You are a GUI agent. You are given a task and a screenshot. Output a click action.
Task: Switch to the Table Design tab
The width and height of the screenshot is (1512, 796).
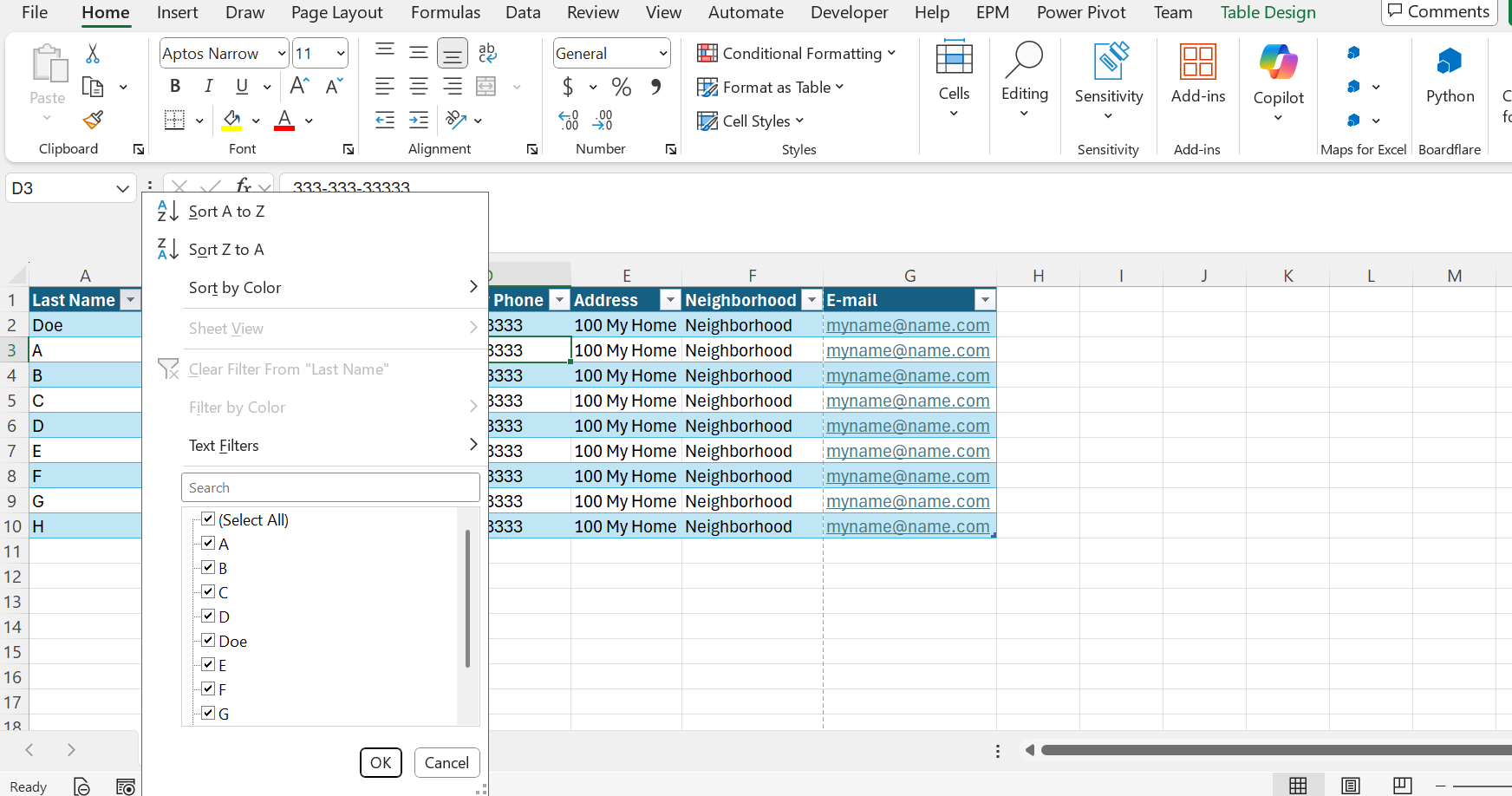pos(1268,12)
